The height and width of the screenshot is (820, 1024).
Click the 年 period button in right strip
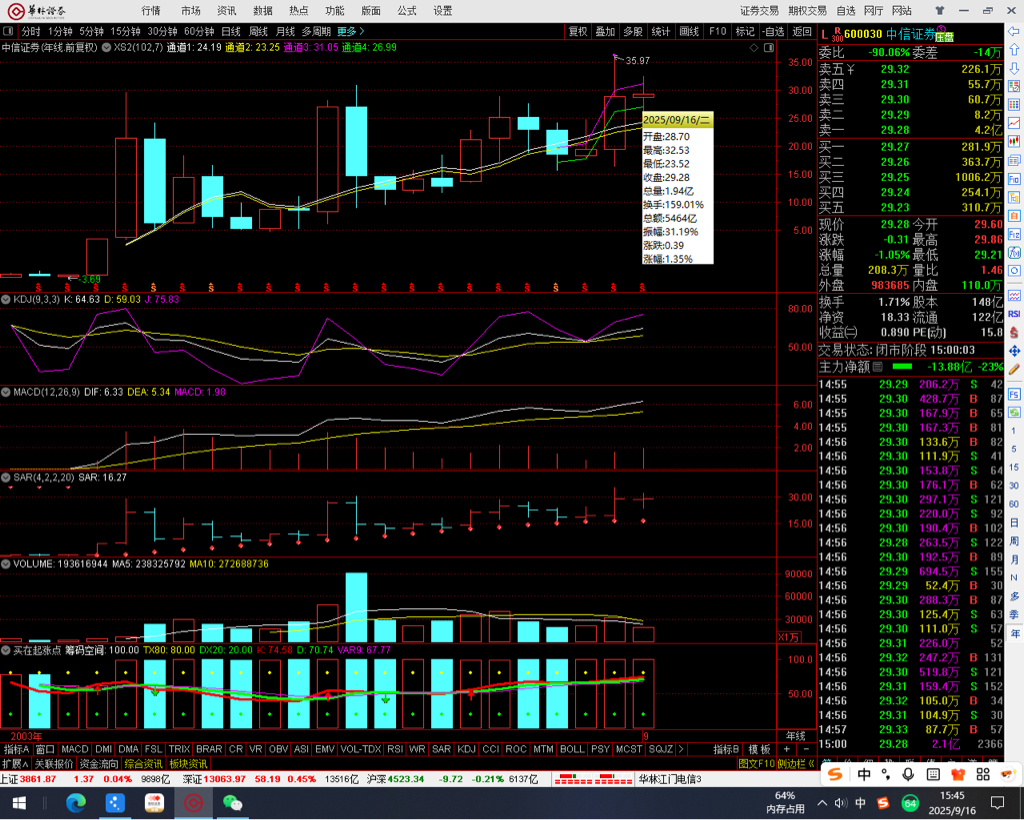(1014, 633)
